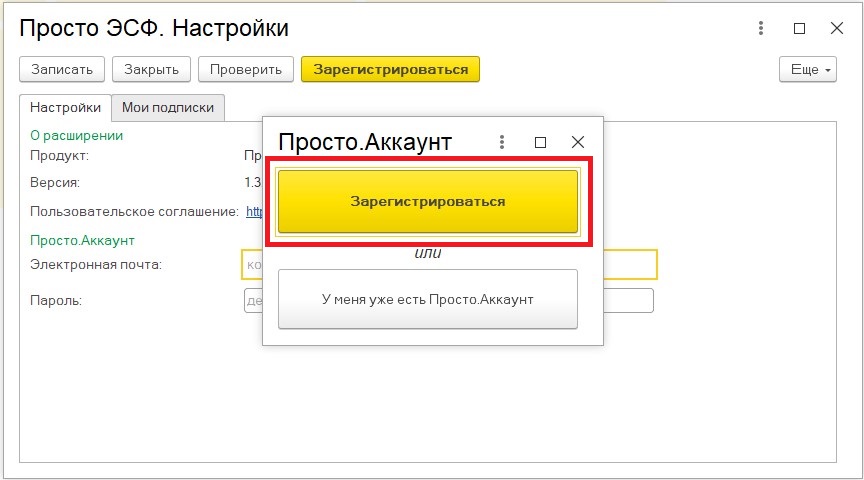Click the green Просто.Аккаунт section header
The image size is (864, 480).
pos(82,241)
